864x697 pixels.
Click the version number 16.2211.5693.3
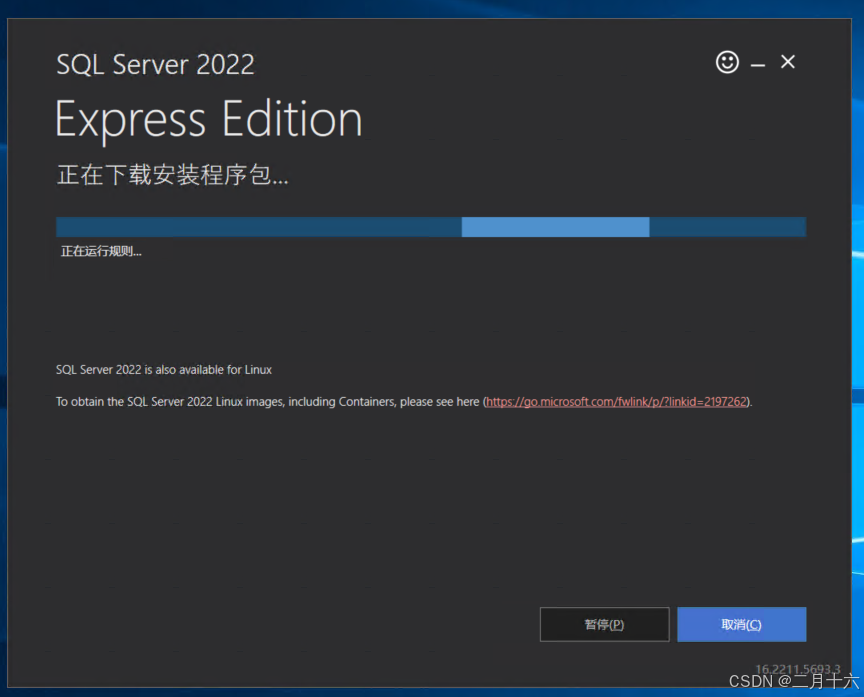click(797, 669)
